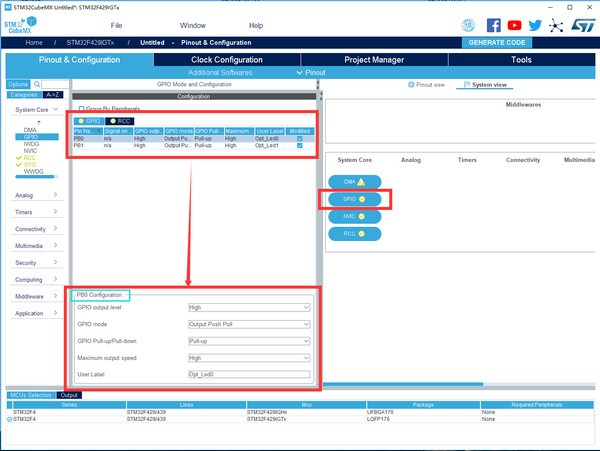Click the ST logo icon
600x451 pixels.
pyautogui.click(x=583, y=25)
